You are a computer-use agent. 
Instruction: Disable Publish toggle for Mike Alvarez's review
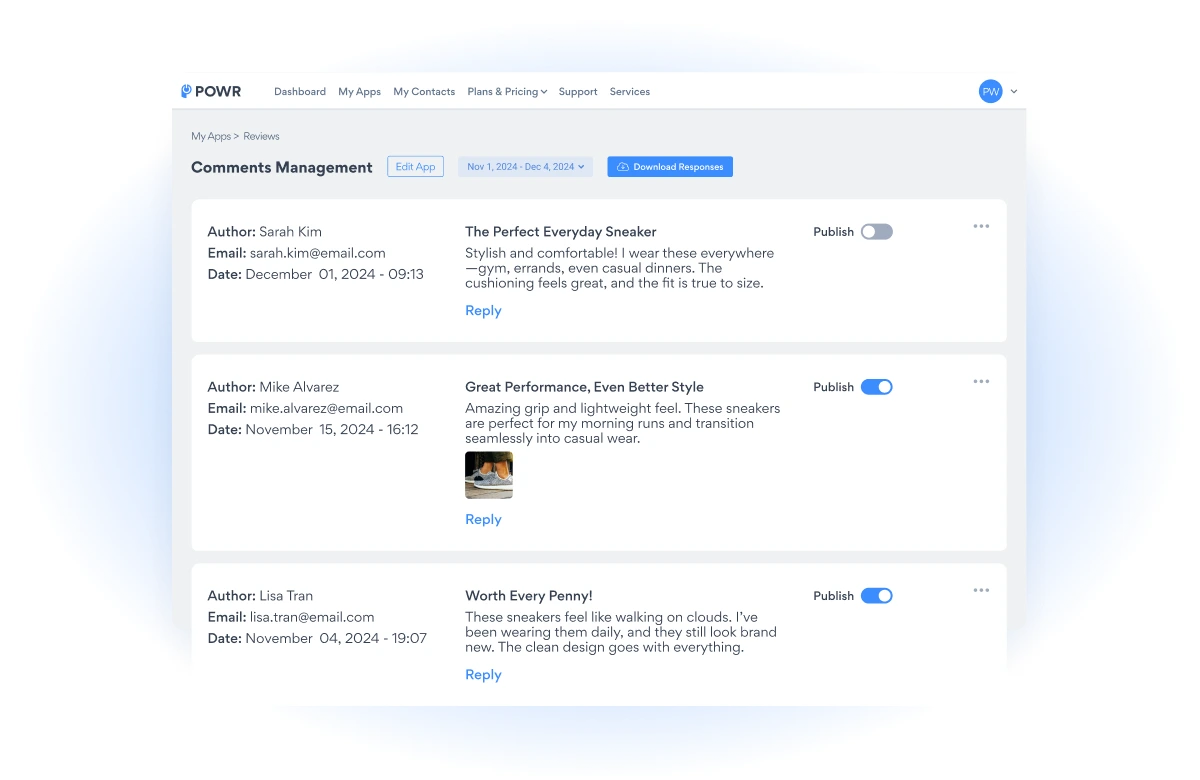(x=876, y=387)
